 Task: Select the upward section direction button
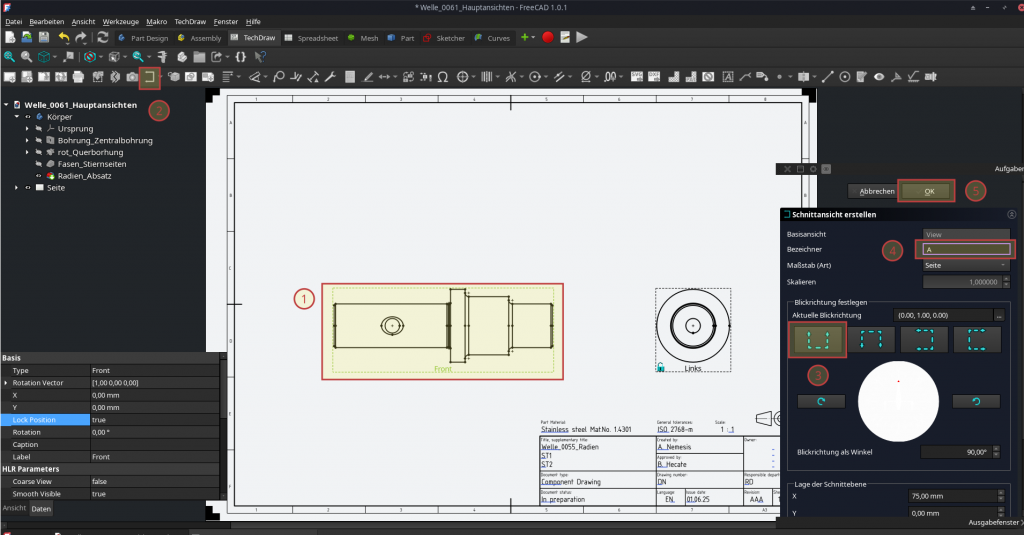click(x=819, y=340)
